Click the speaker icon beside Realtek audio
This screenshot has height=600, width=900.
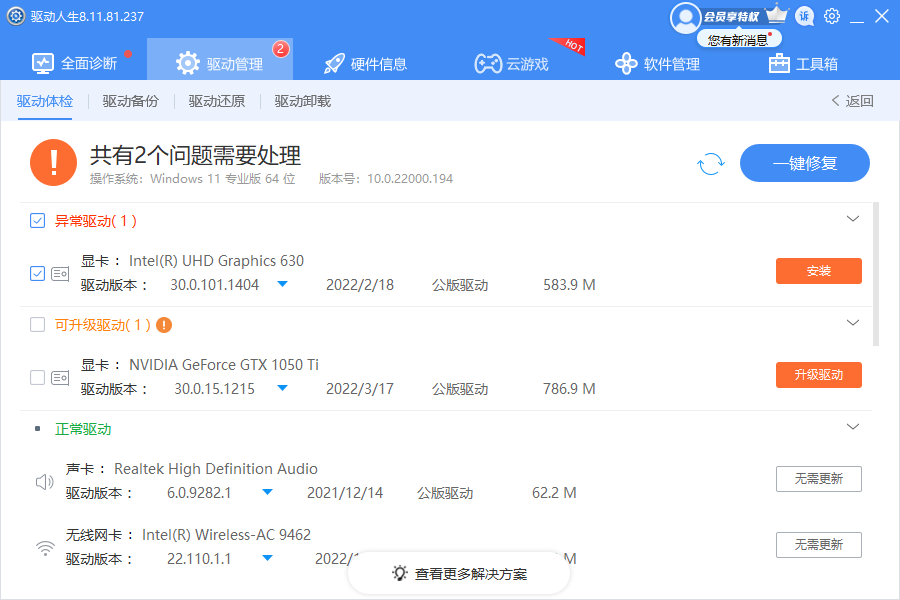44,481
